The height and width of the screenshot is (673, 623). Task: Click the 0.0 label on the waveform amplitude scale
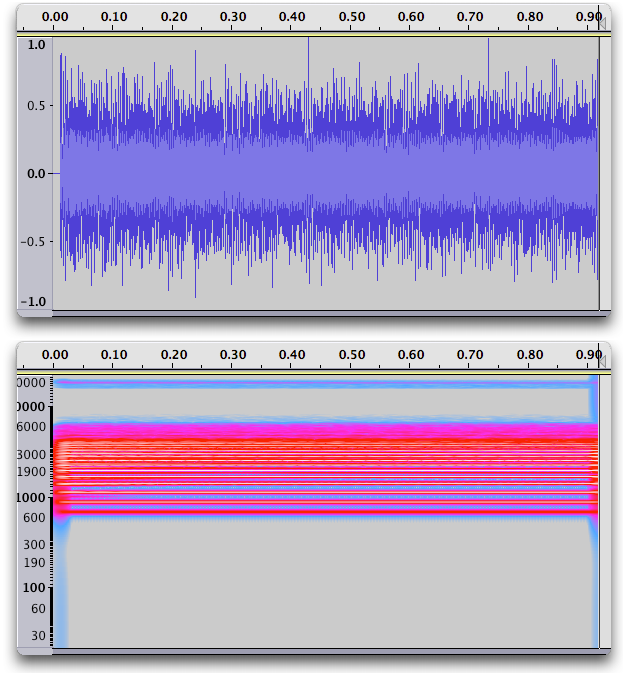point(36,174)
